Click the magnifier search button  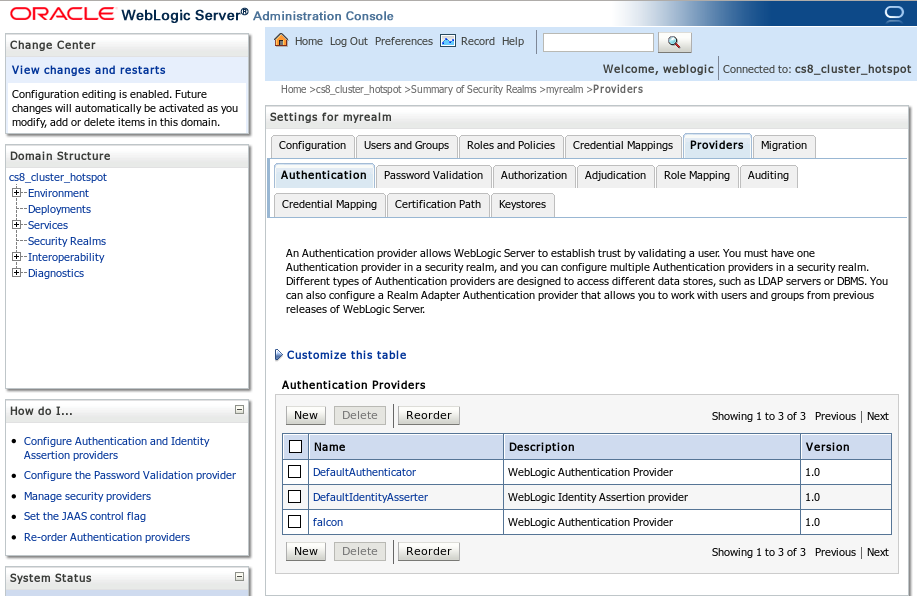click(674, 42)
